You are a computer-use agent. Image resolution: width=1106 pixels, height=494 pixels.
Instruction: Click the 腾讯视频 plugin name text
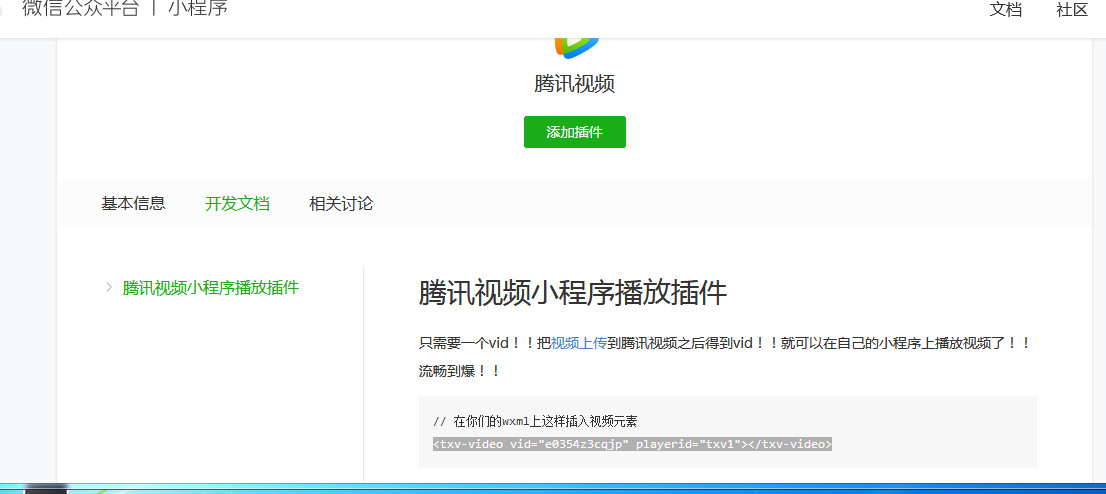(x=574, y=84)
